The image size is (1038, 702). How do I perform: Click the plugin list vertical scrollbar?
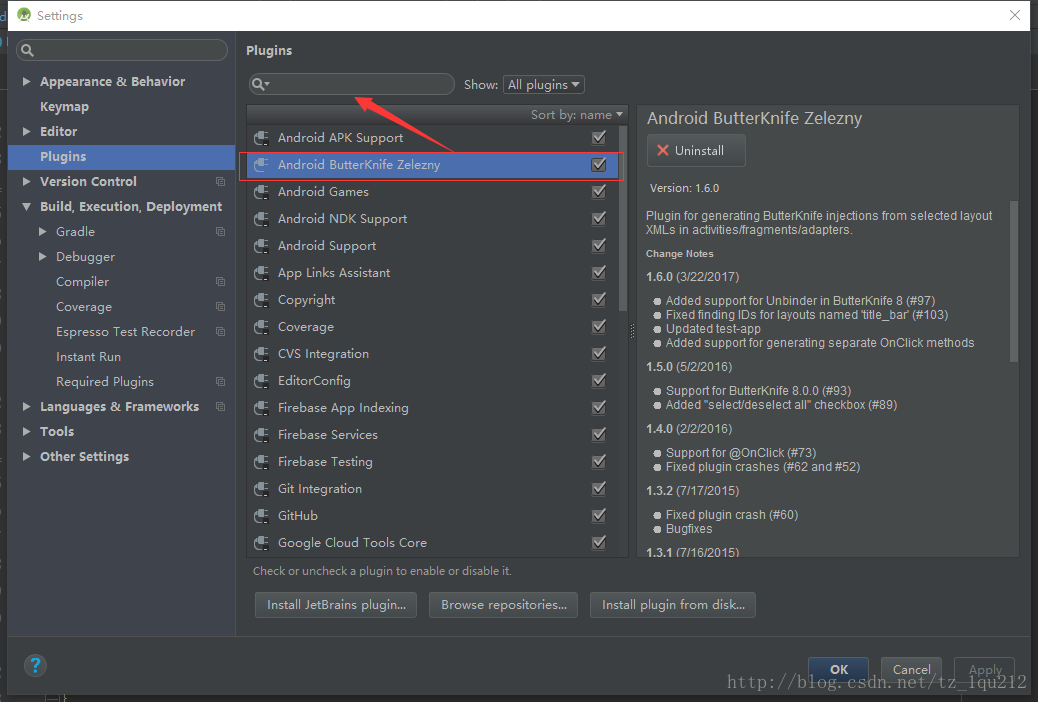tap(623, 219)
